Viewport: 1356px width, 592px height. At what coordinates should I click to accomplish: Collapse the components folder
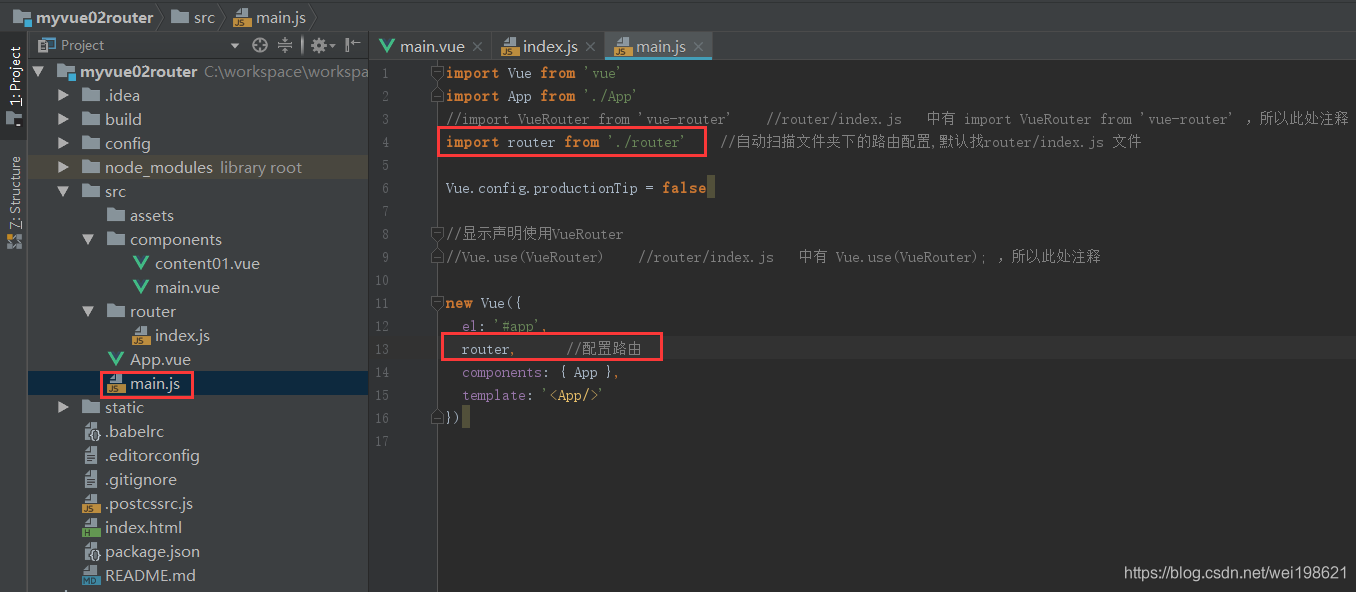[88, 240]
